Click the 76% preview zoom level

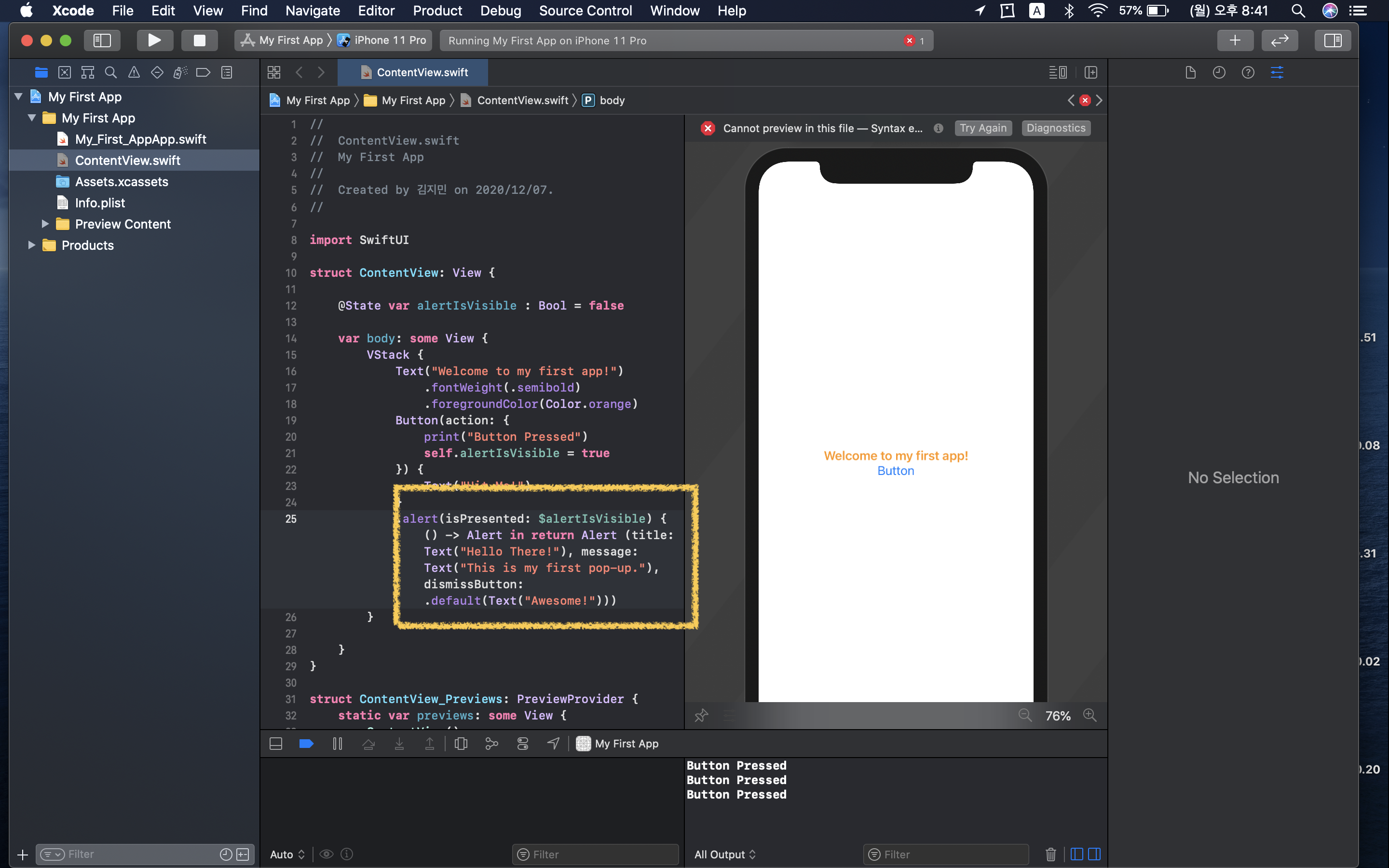click(x=1057, y=716)
